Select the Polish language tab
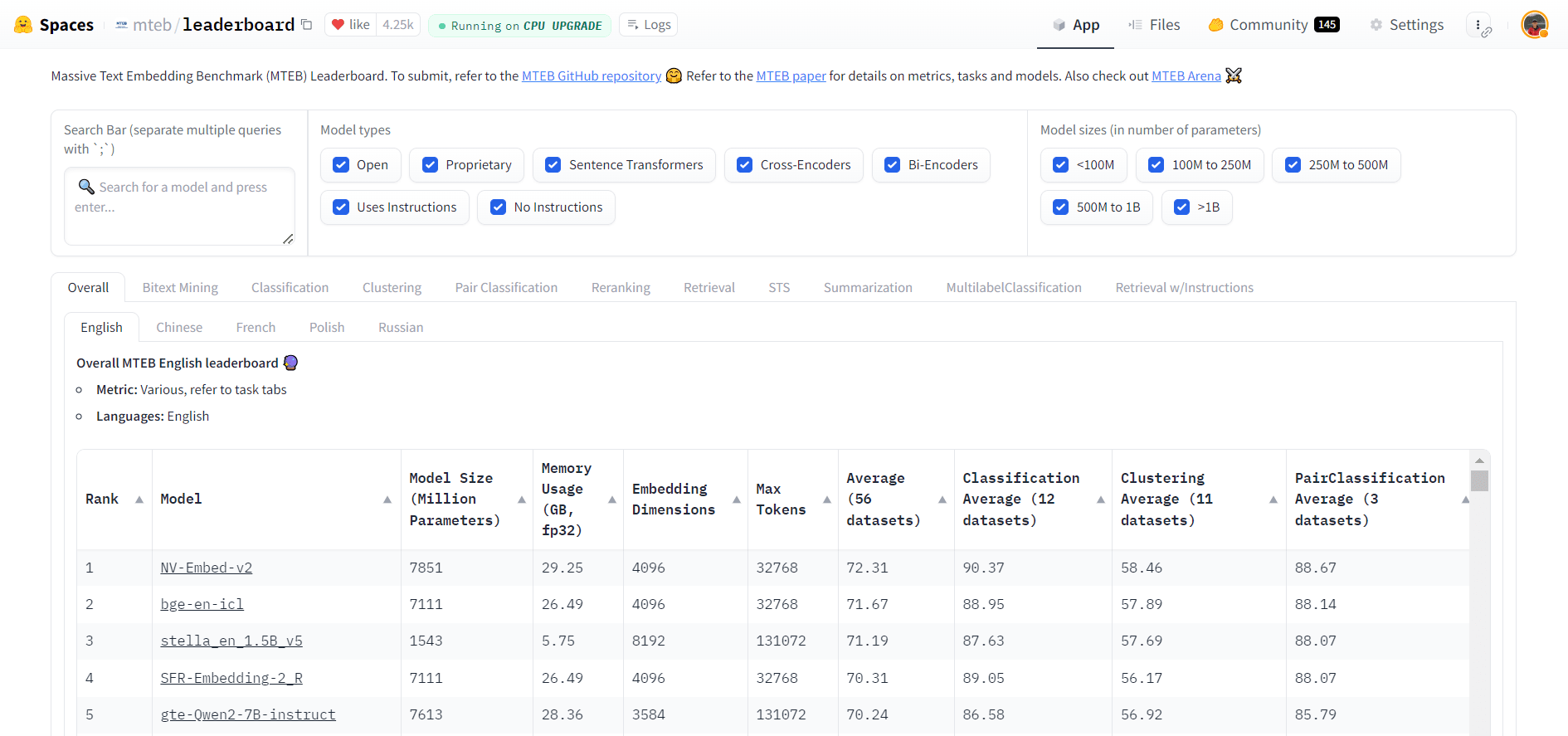 (327, 328)
